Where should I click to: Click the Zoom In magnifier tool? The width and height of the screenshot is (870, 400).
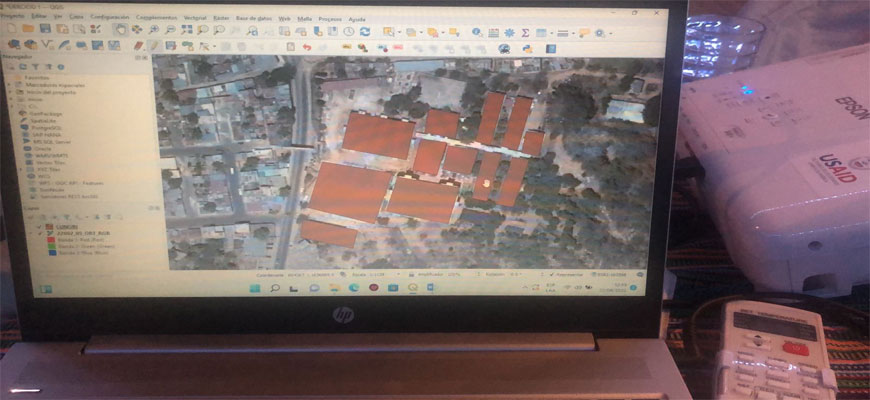(153, 30)
